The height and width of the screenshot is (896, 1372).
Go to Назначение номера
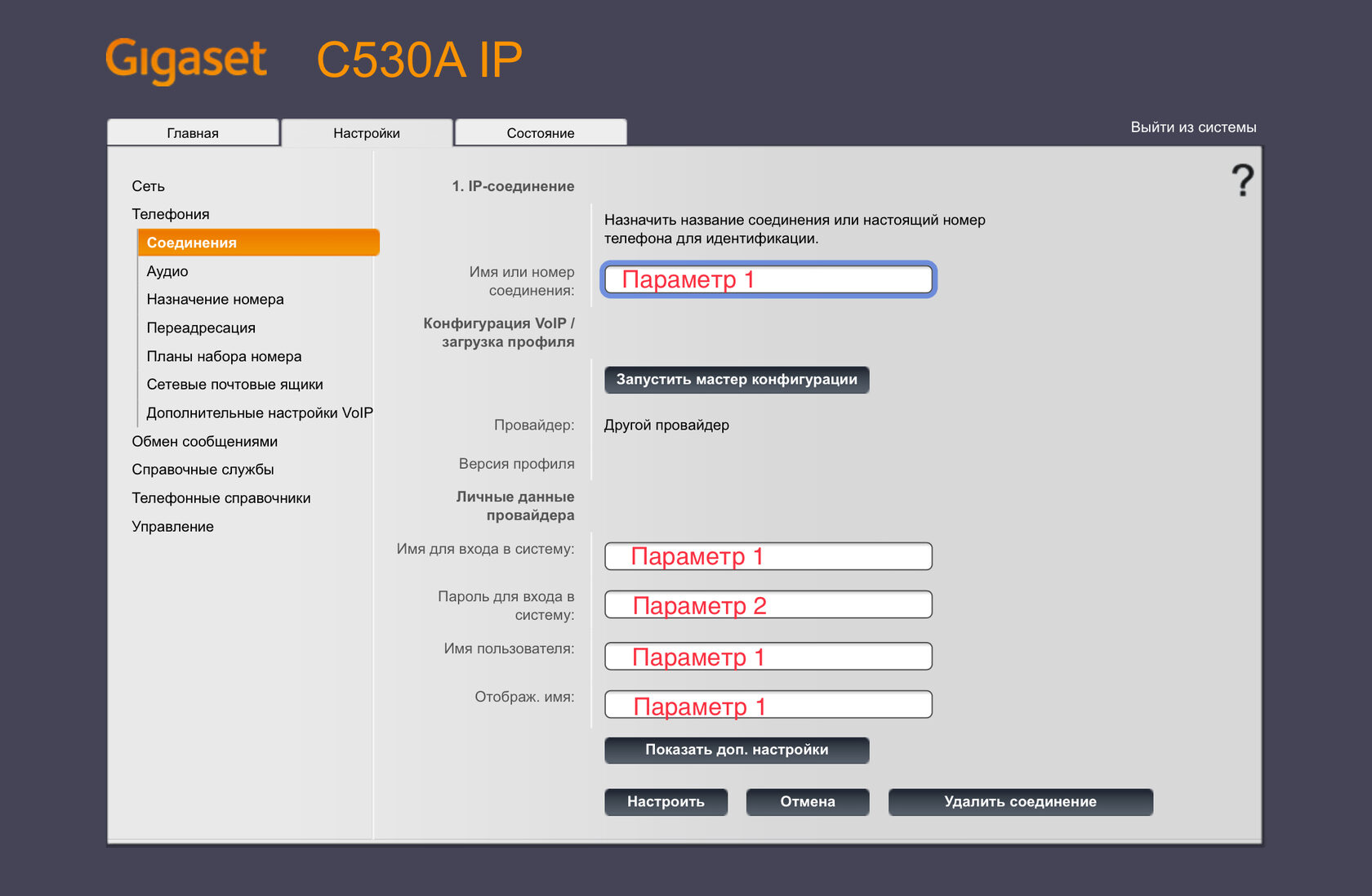pos(216,300)
